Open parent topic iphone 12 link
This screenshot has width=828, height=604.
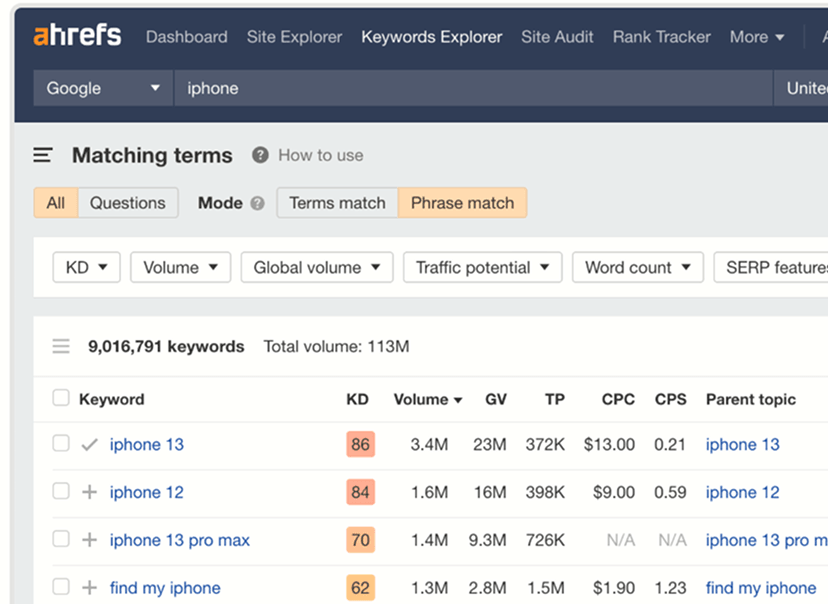742,492
